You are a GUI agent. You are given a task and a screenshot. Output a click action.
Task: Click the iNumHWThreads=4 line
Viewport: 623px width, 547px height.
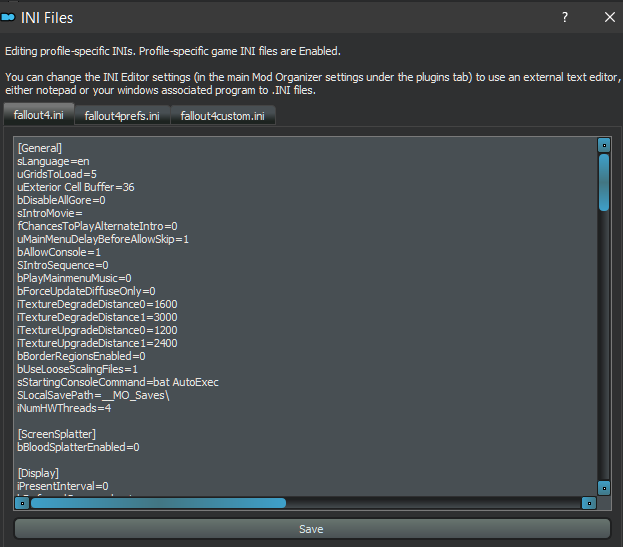point(64,408)
